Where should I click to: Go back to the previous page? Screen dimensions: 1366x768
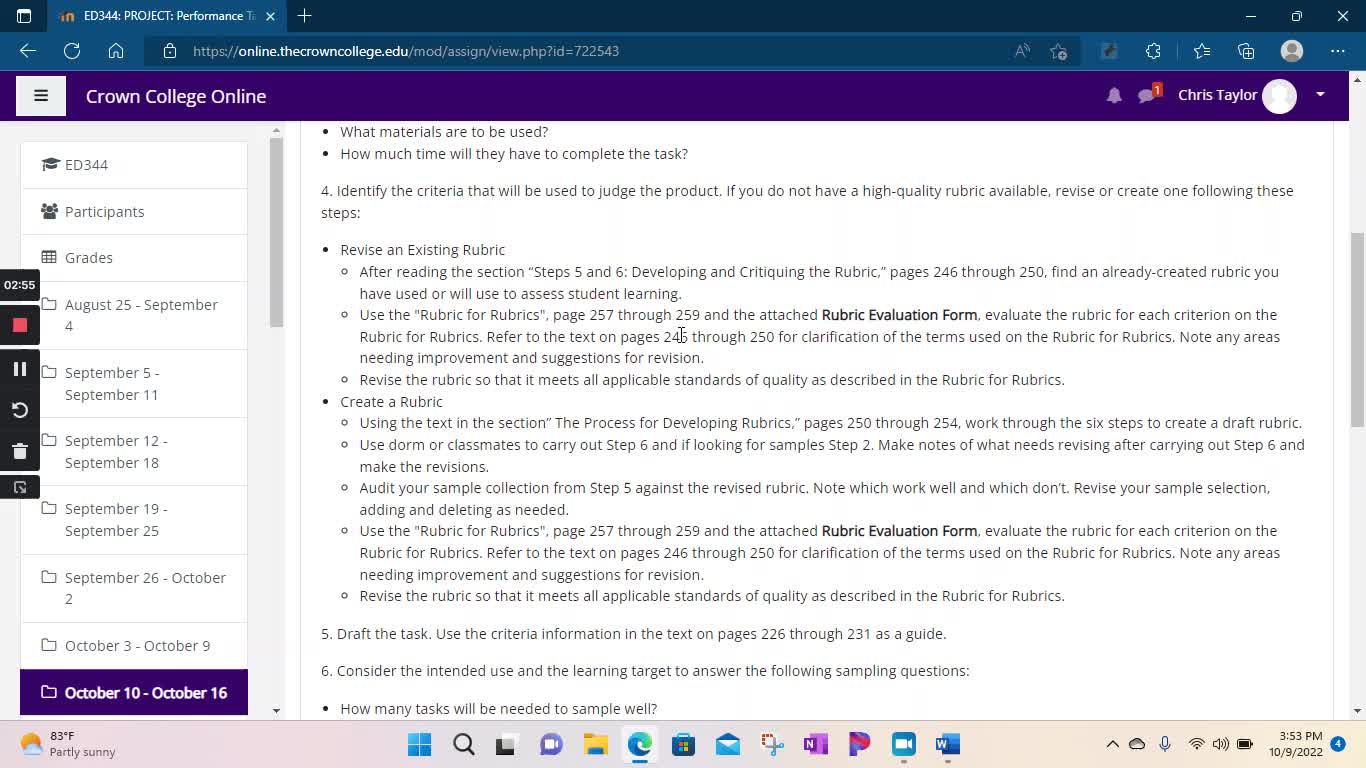28,51
